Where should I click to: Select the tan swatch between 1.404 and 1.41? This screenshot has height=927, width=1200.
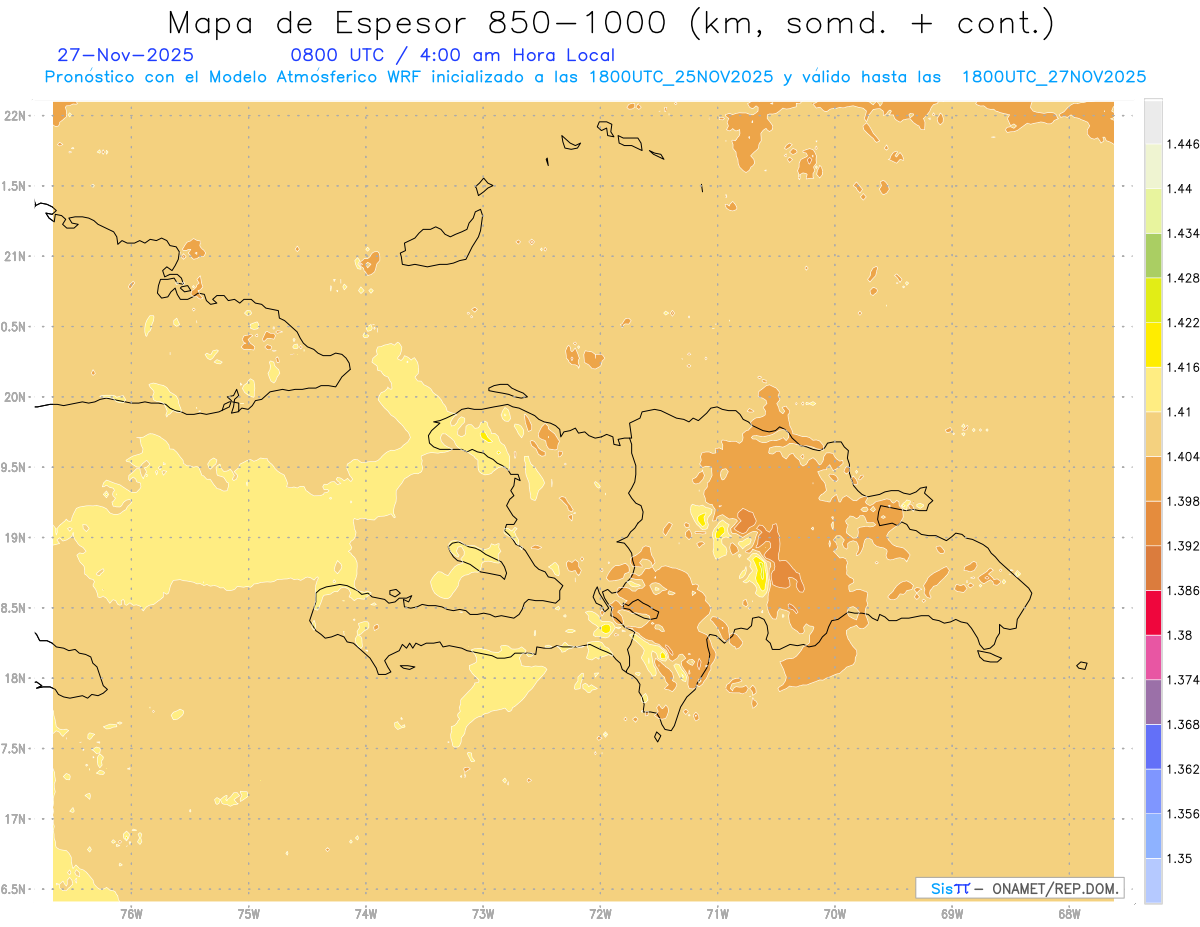pyautogui.click(x=1153, y=433)
